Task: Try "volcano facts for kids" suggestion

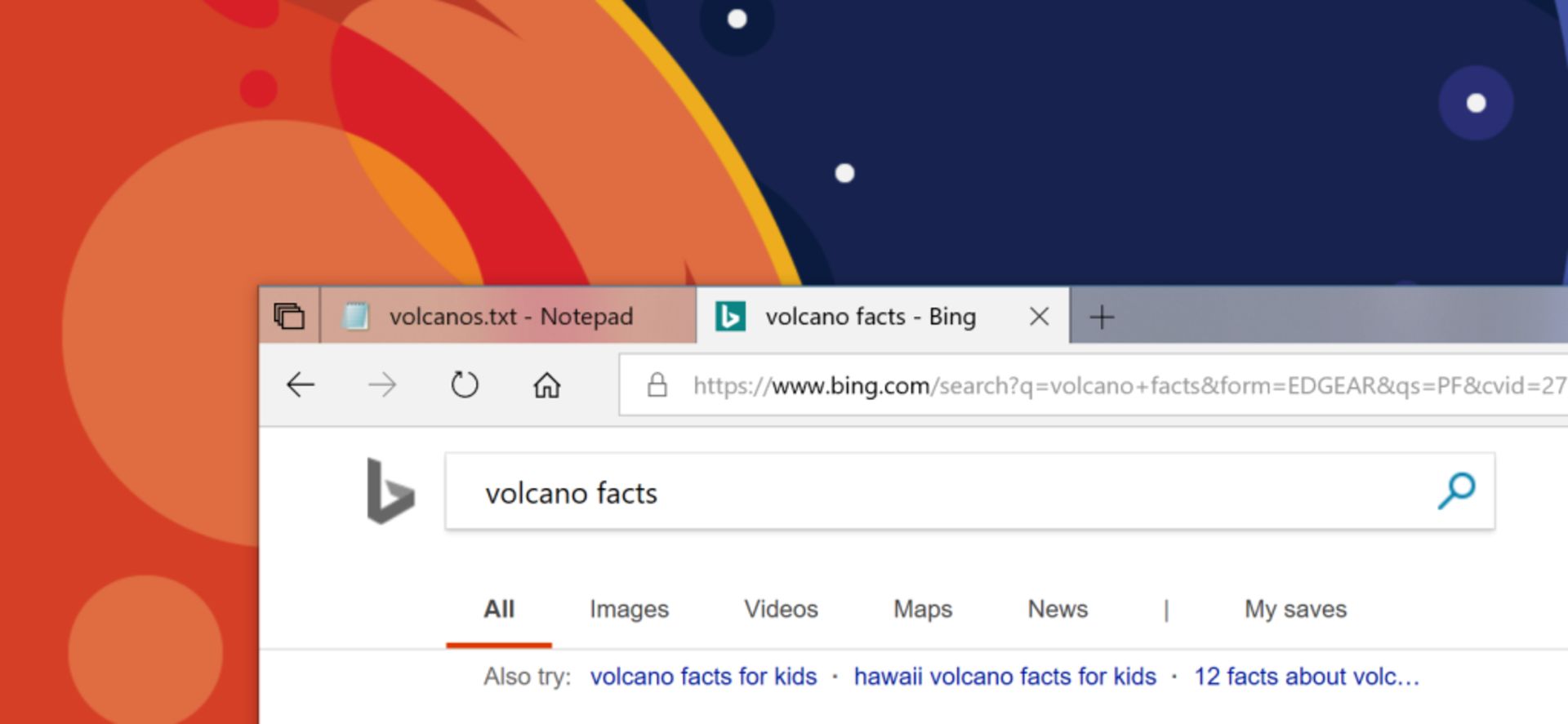Action: tap(703, 677)
